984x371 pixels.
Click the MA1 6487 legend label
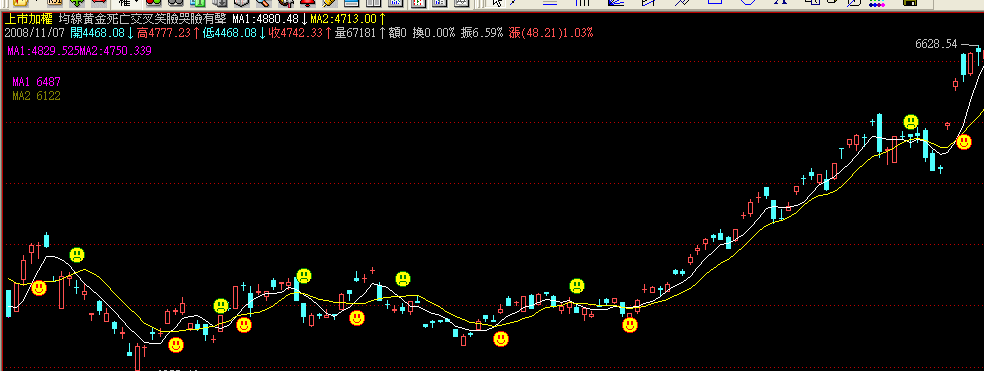click(x=36, y=82)
